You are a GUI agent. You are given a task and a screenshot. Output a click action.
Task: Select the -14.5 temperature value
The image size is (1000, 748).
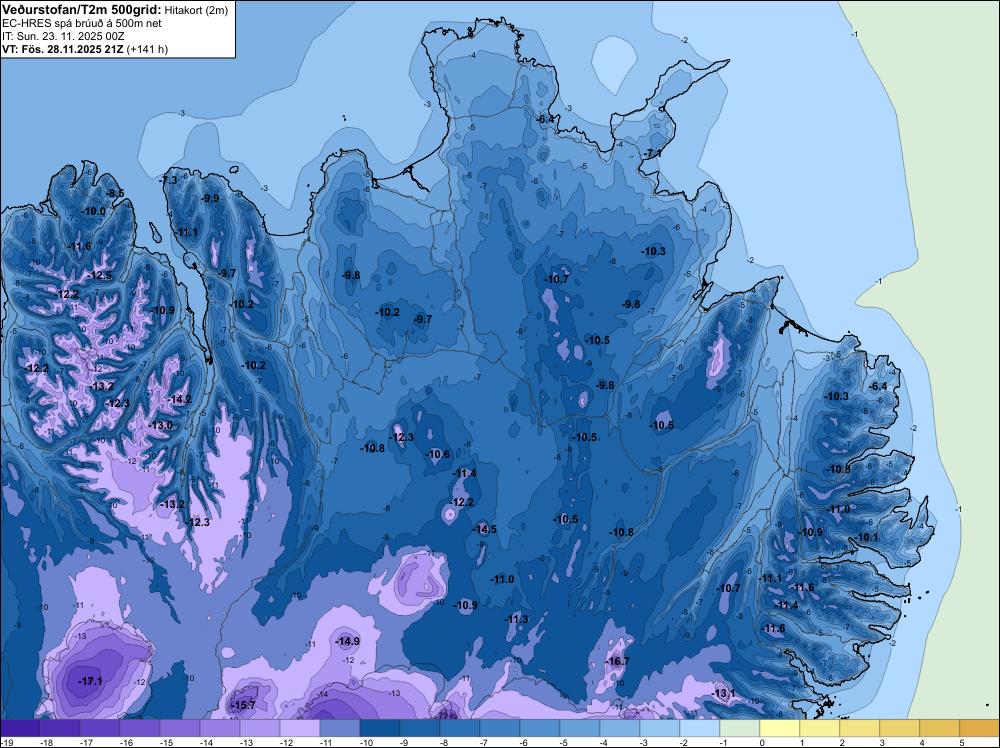pyautogui.click(x=485, y=529)
